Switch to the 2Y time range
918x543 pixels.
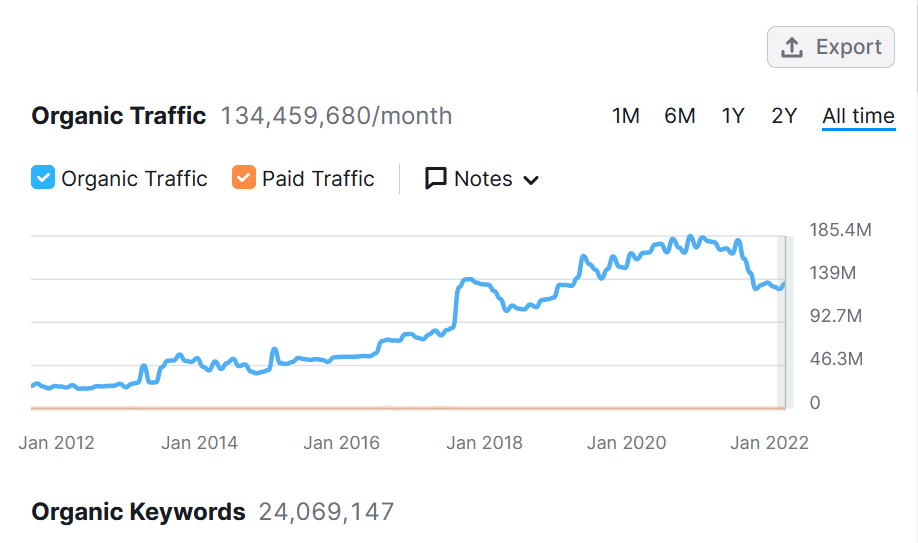pyautogui.click(x=784, y=116)
